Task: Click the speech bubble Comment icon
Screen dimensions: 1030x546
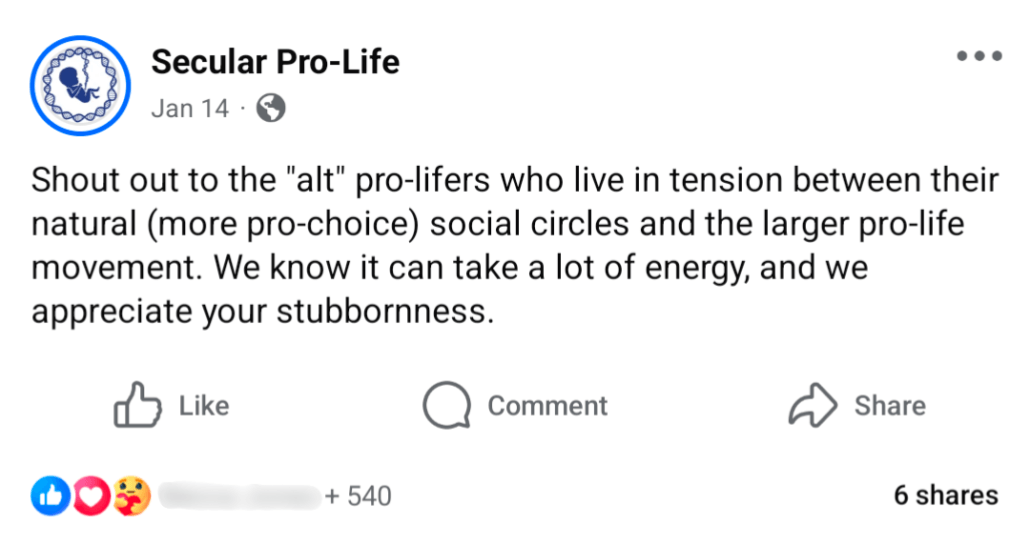Action: (x=446, y=405)
